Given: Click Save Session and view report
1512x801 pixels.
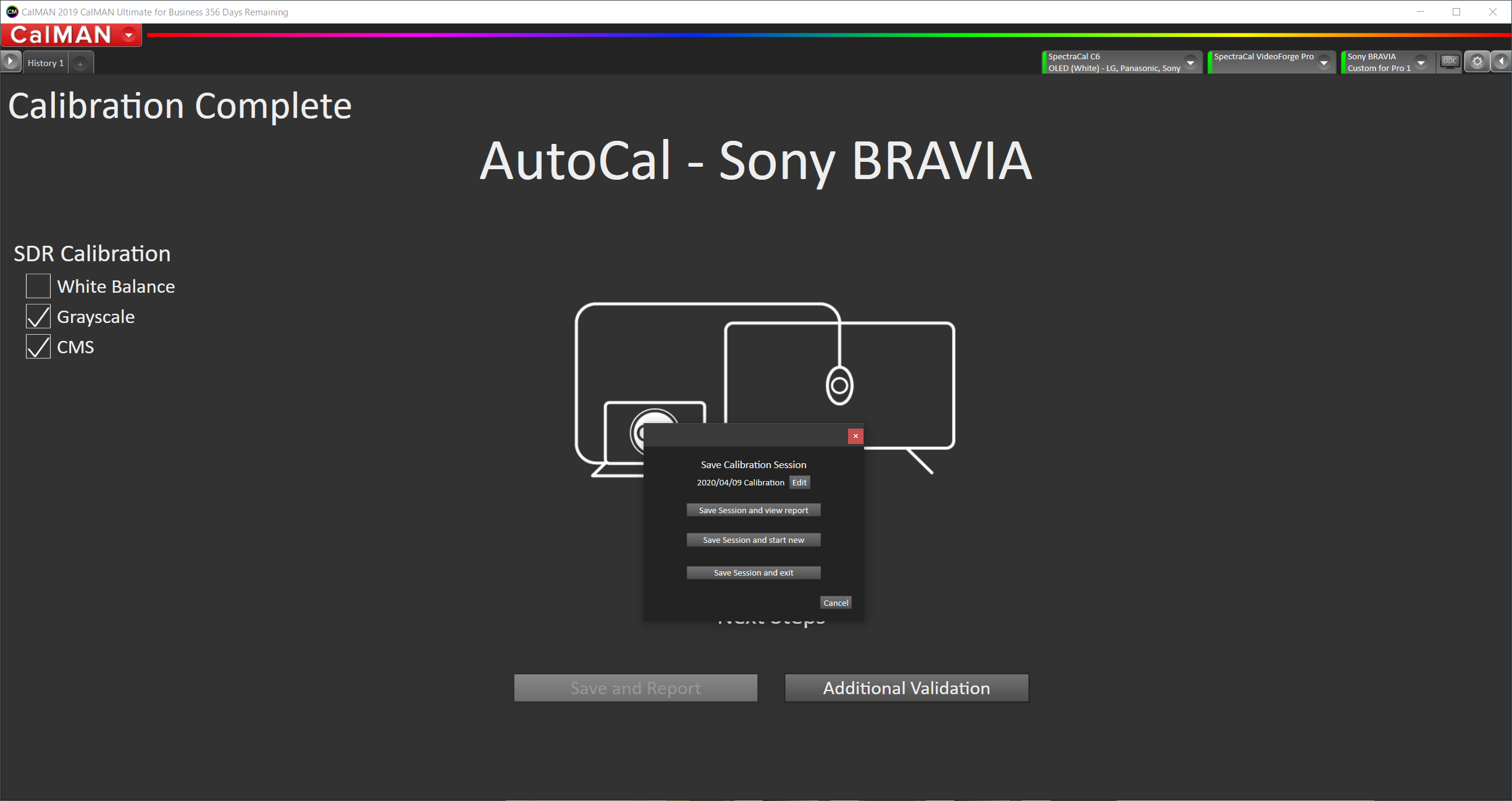Looking at the screenshot, I should (754, 510).
